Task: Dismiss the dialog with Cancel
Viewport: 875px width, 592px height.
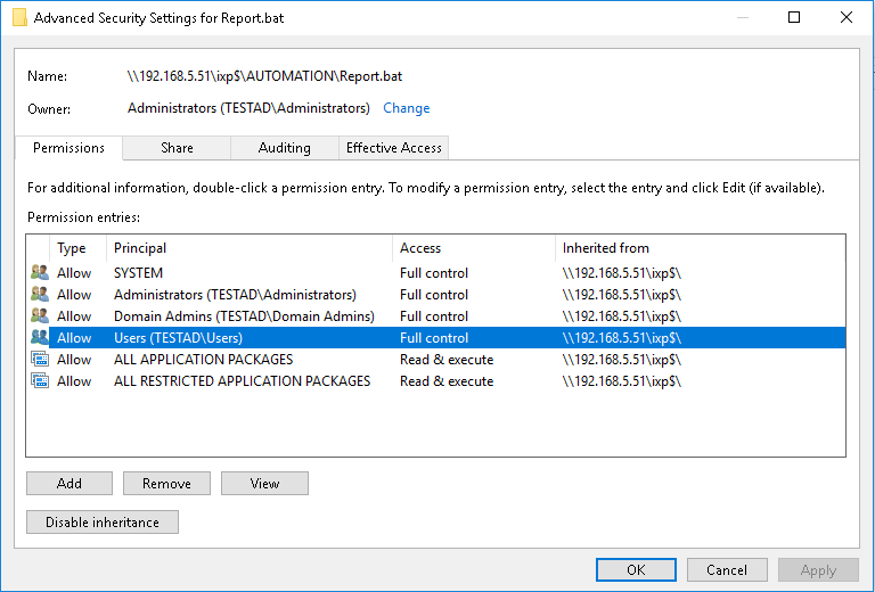Action: [x=727, y=569]
